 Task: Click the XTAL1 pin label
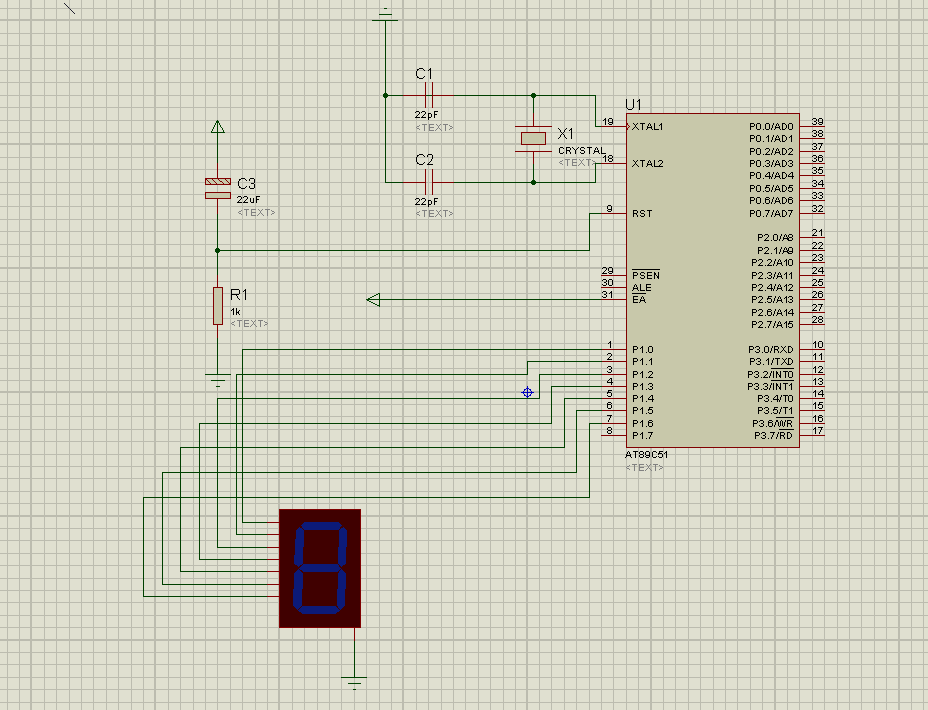[647, 127]
